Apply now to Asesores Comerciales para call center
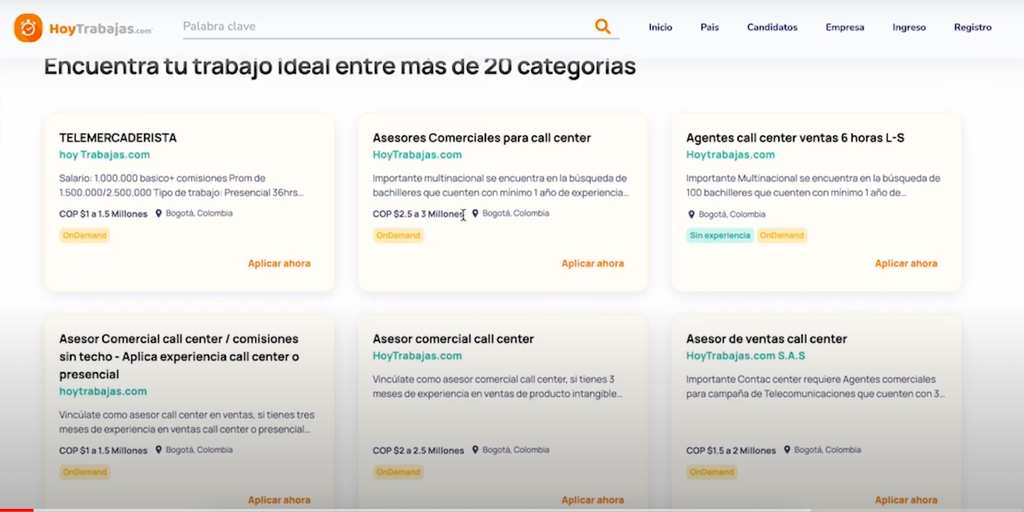 (x=592, y=263)
